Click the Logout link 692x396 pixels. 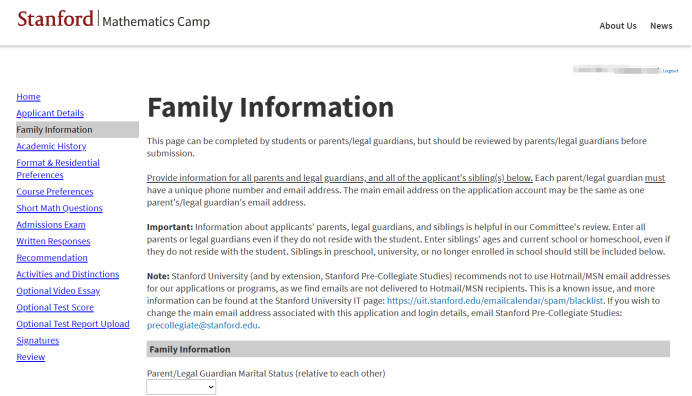670,71
